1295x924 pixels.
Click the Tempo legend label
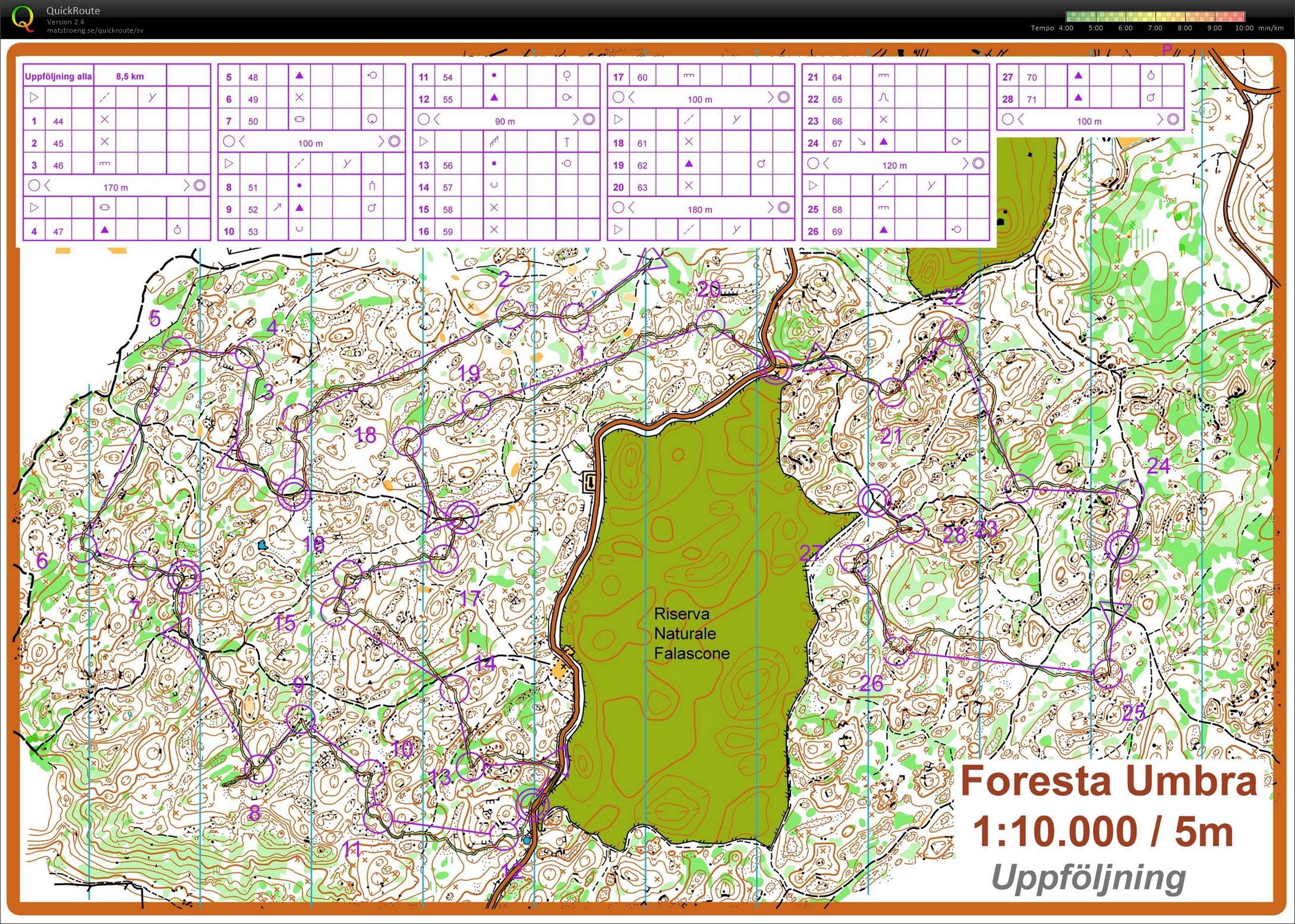point(1042,28)
